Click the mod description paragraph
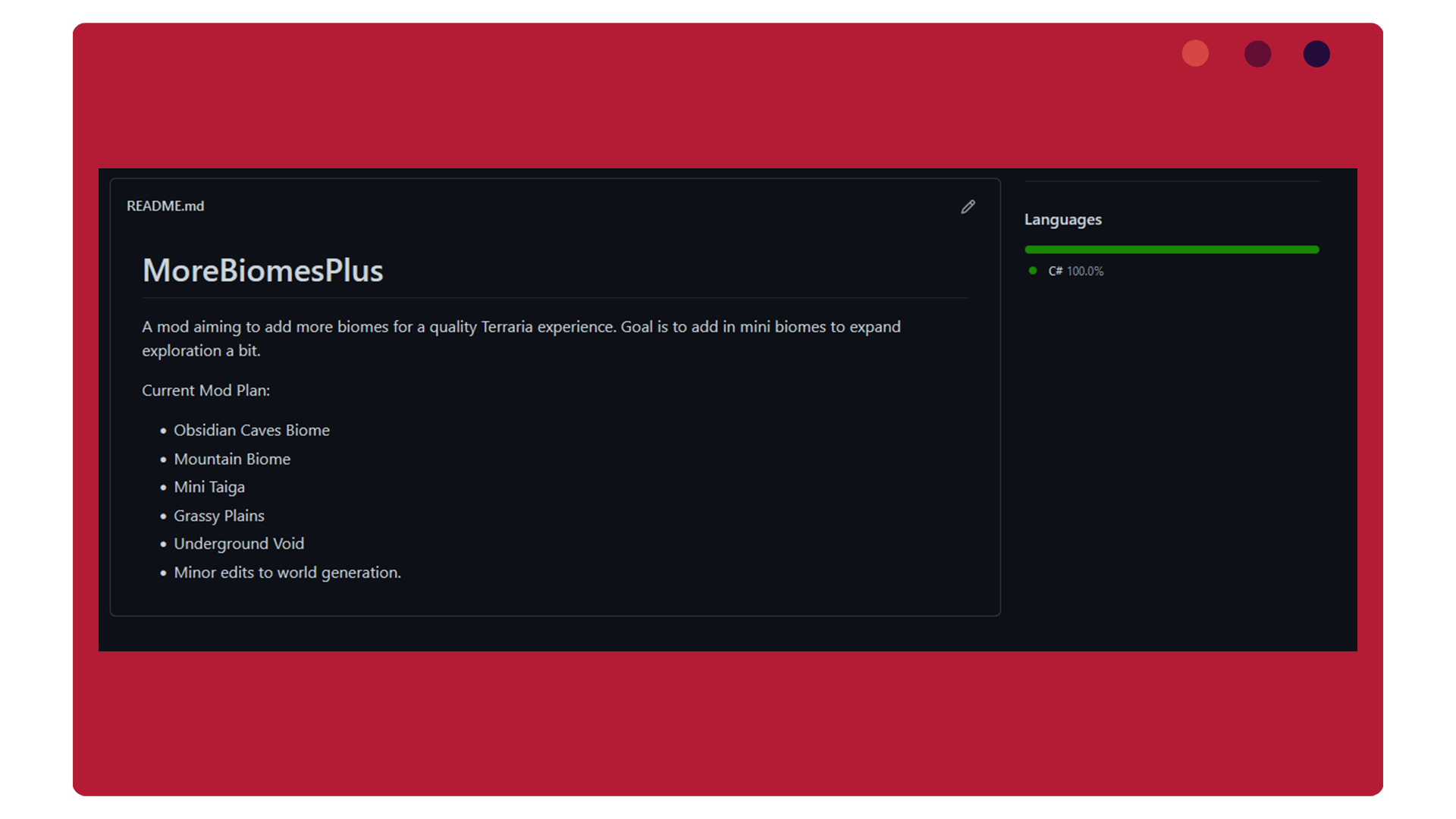The width and height of the screenshot is (1456, 819). 521,338
